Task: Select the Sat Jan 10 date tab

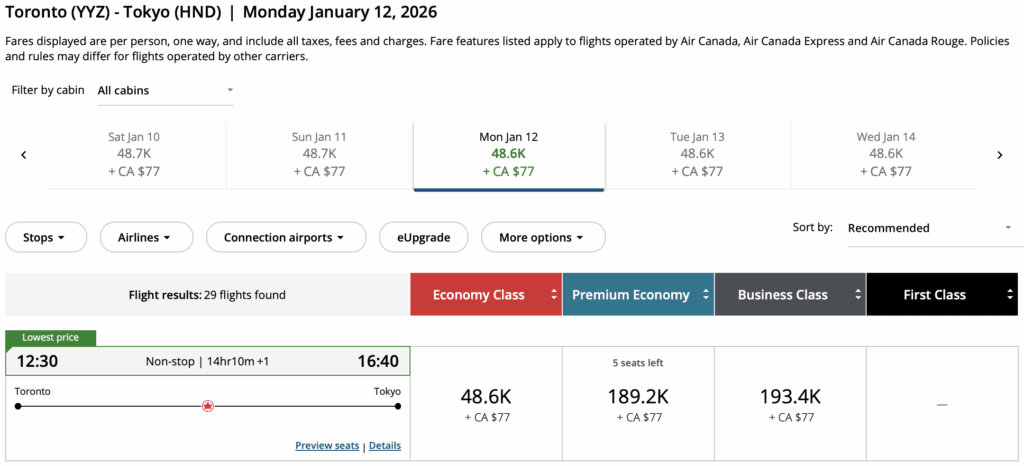Action: point(134,154)
